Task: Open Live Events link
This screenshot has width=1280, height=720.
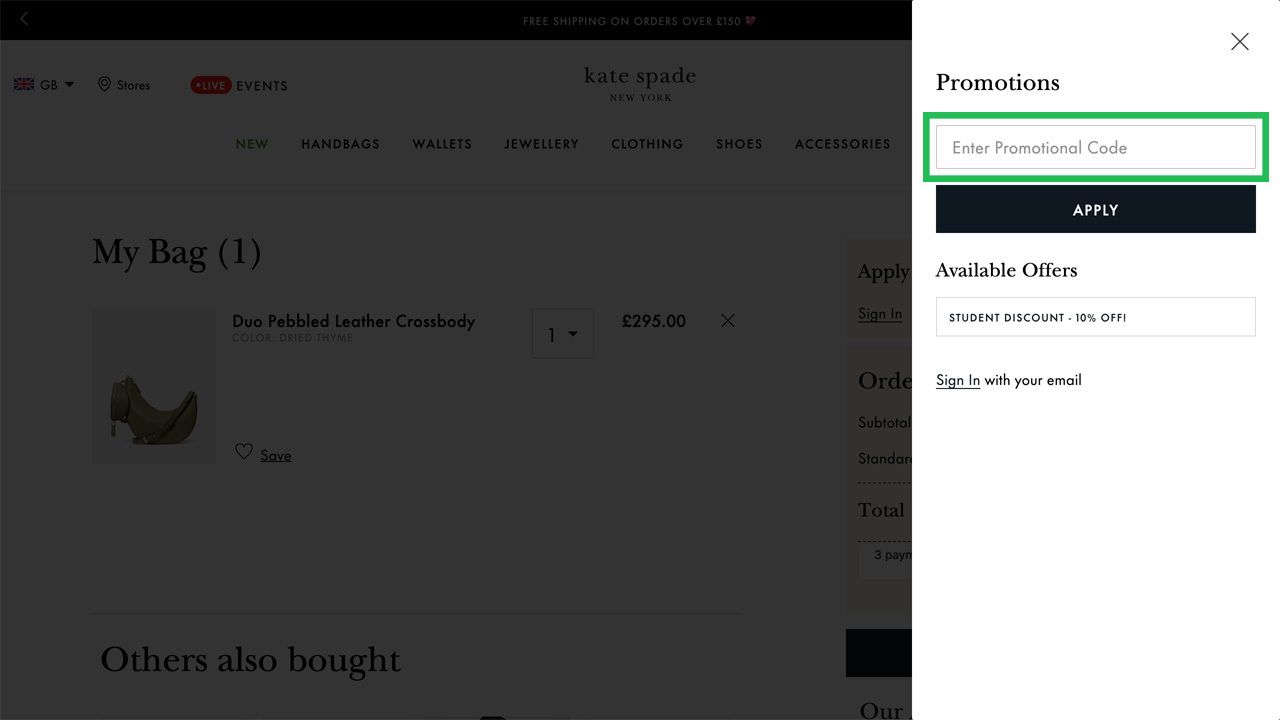Action: [239, 86]
